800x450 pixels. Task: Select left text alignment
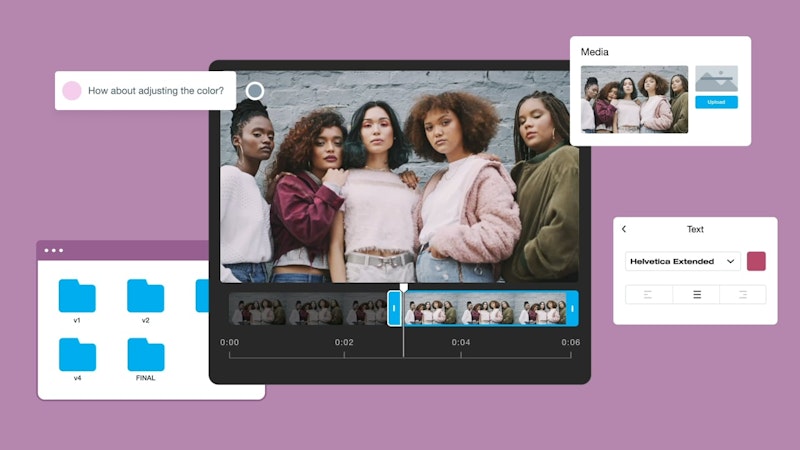pyautogui.click(x=648, y=294)
